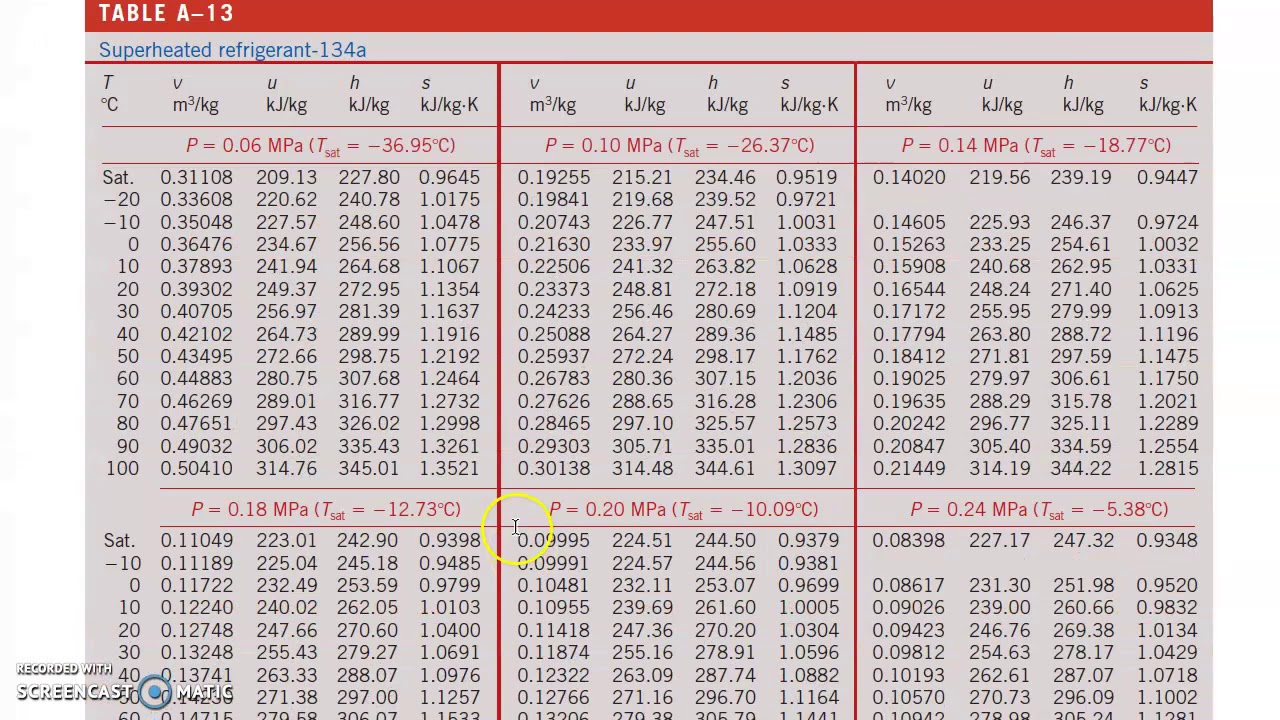Click the specific volume value 0.19255

coord(553,178)
